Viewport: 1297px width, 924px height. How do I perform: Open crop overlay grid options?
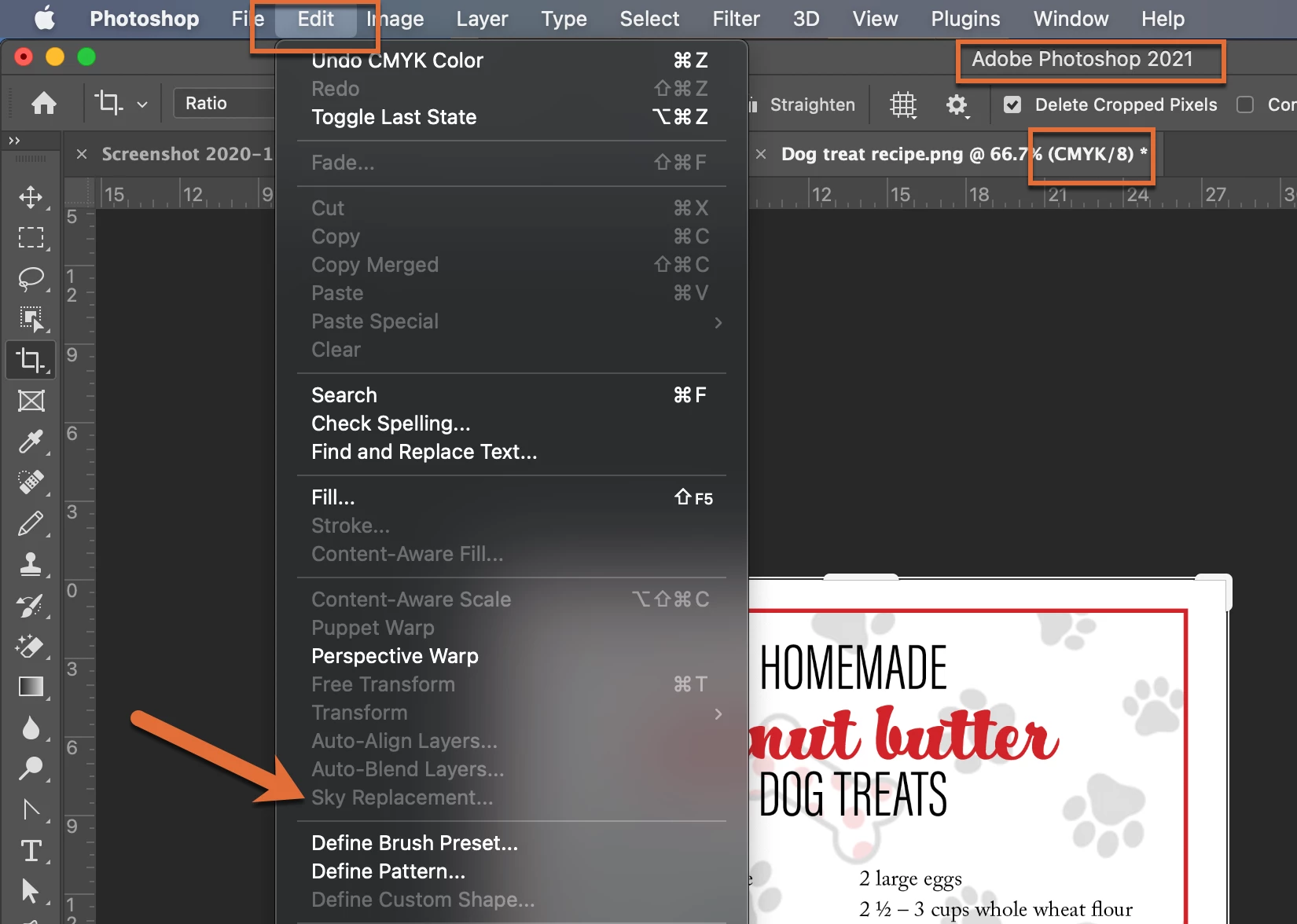pyautogui.click(x=903, y=104)
